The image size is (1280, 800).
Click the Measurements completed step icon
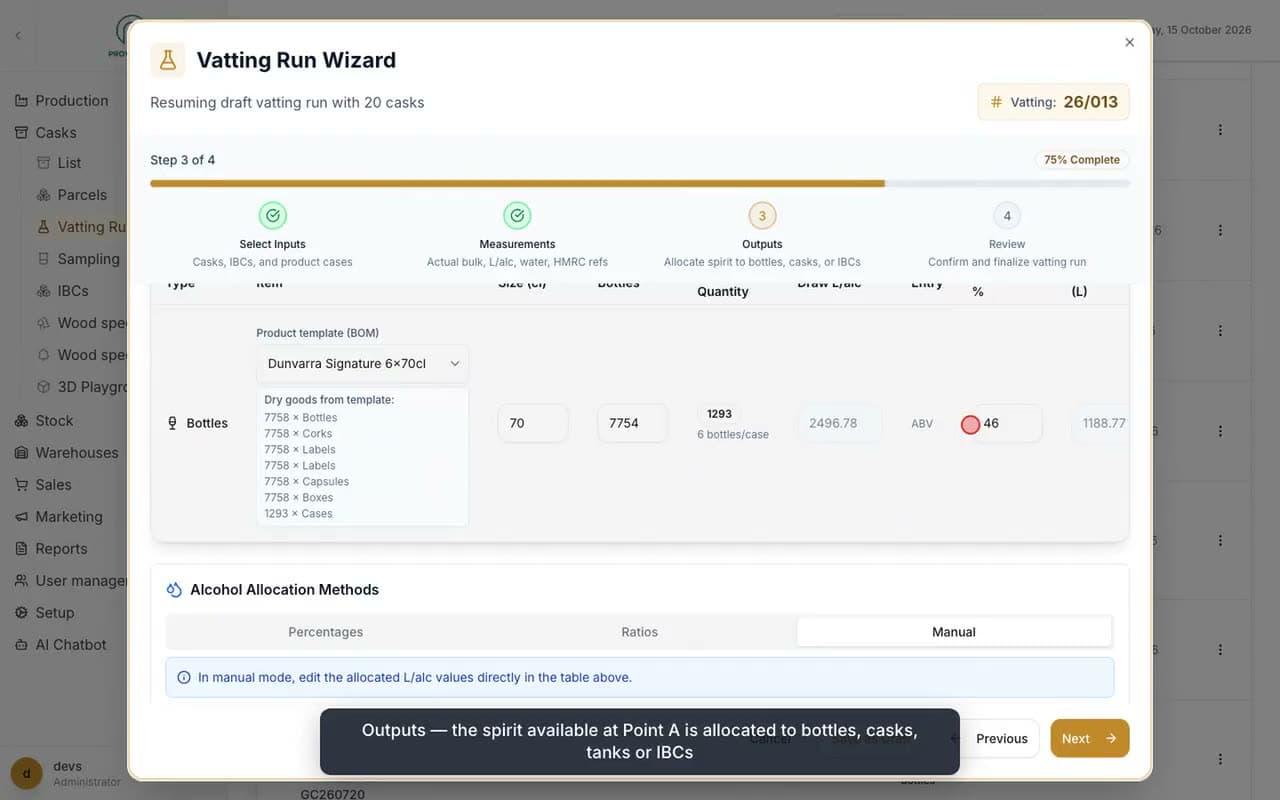click(517, 216)
